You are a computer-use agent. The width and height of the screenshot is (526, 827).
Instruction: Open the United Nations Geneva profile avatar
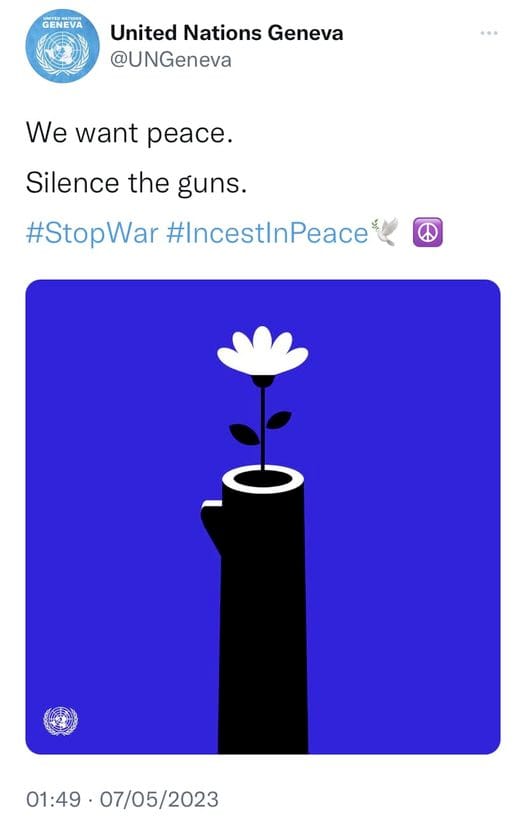(x=63, y=45)
